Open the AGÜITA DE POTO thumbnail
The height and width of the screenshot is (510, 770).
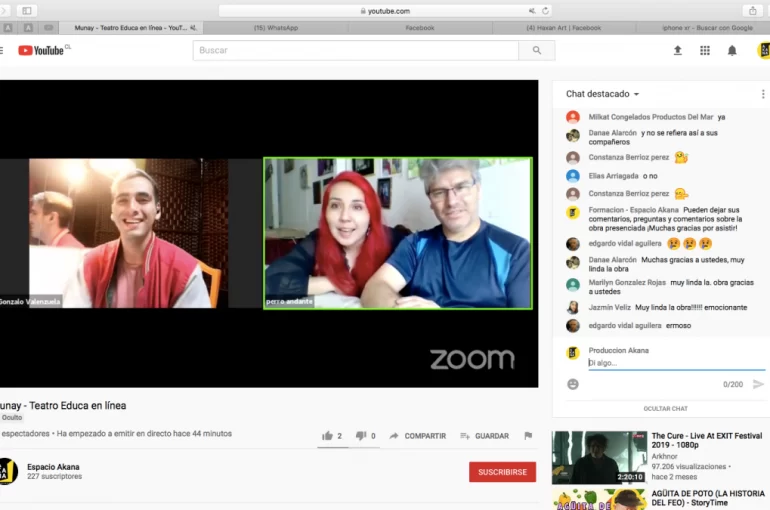[x=600, y=499]
